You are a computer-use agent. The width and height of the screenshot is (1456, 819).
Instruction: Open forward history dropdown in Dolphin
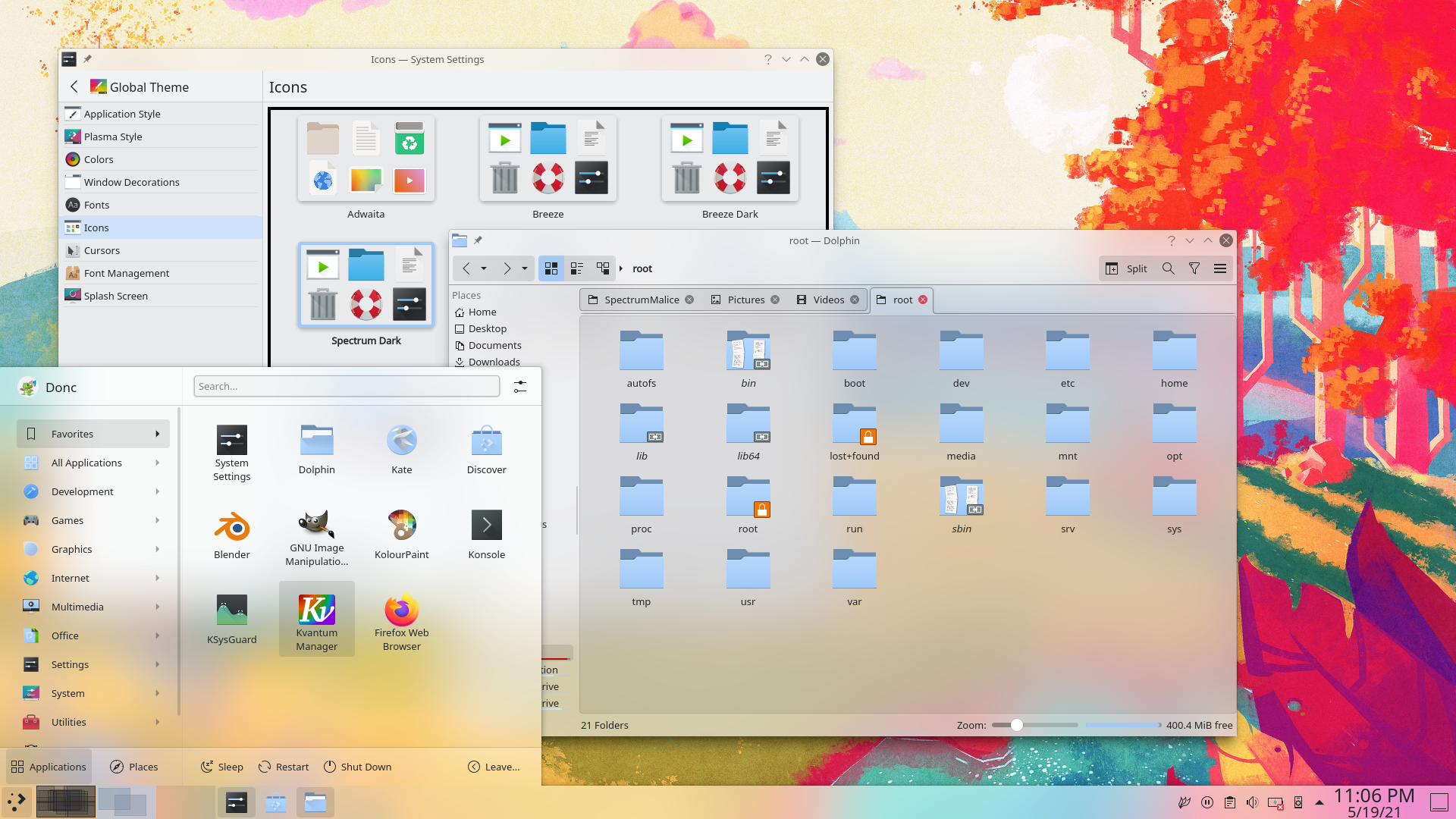tap(524, 268)
